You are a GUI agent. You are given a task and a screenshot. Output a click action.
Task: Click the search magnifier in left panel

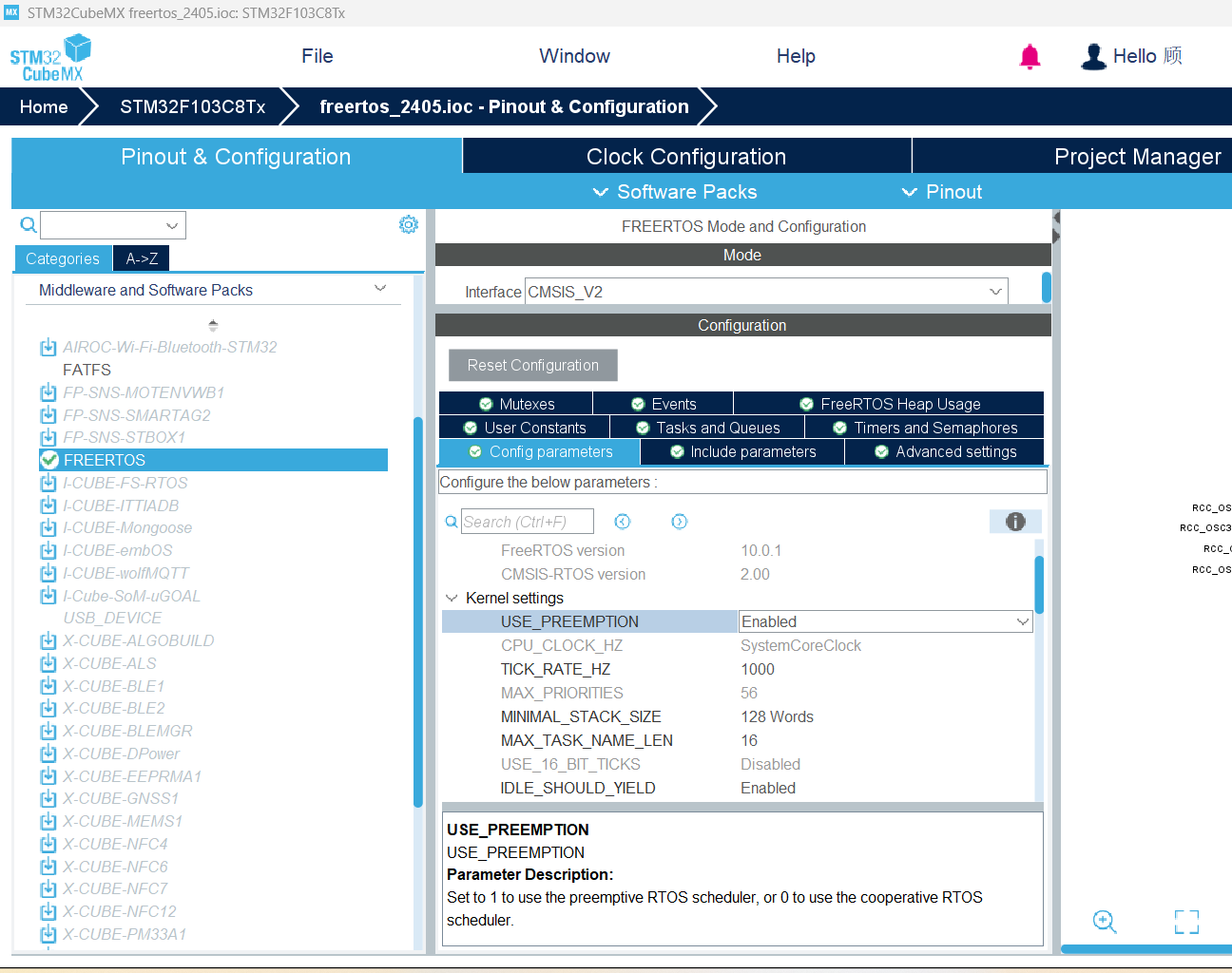(29, 225)
